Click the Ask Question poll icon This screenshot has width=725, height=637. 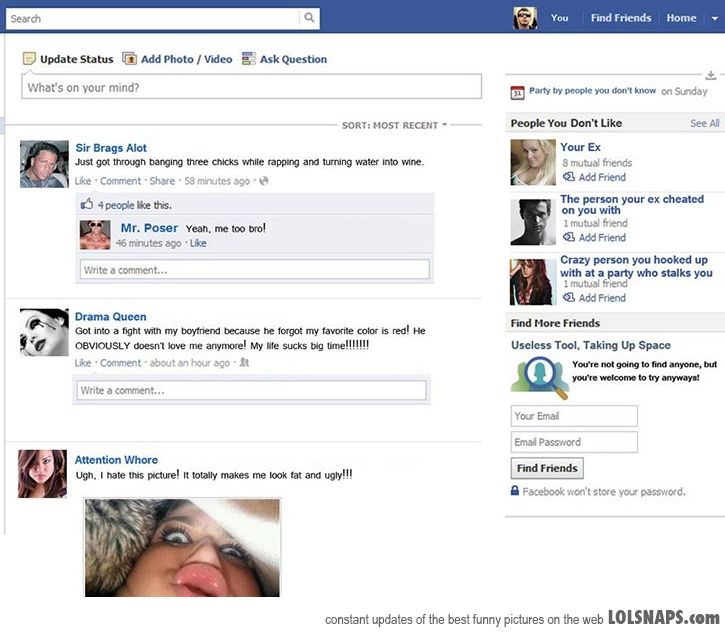point(249,59)
